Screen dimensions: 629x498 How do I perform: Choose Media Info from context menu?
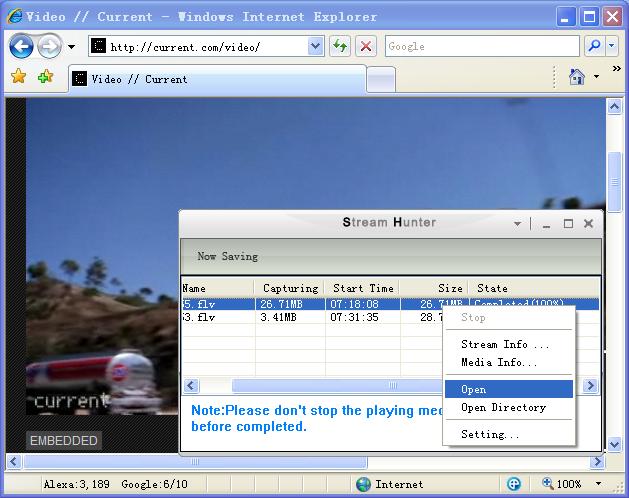coord(509,362)
